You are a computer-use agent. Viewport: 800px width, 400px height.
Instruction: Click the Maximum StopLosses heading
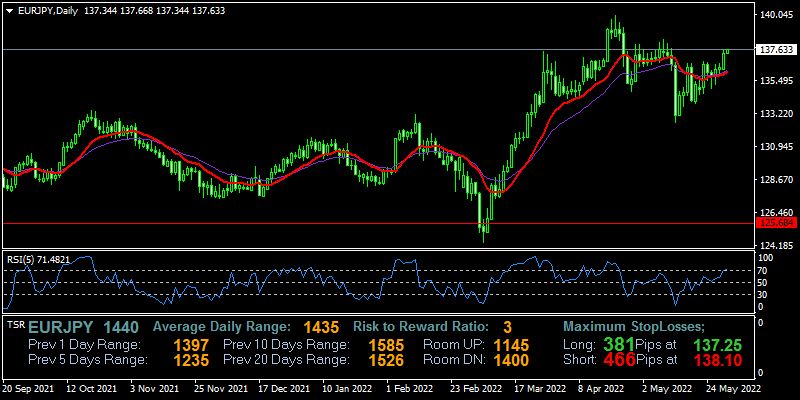click(634, 327)
